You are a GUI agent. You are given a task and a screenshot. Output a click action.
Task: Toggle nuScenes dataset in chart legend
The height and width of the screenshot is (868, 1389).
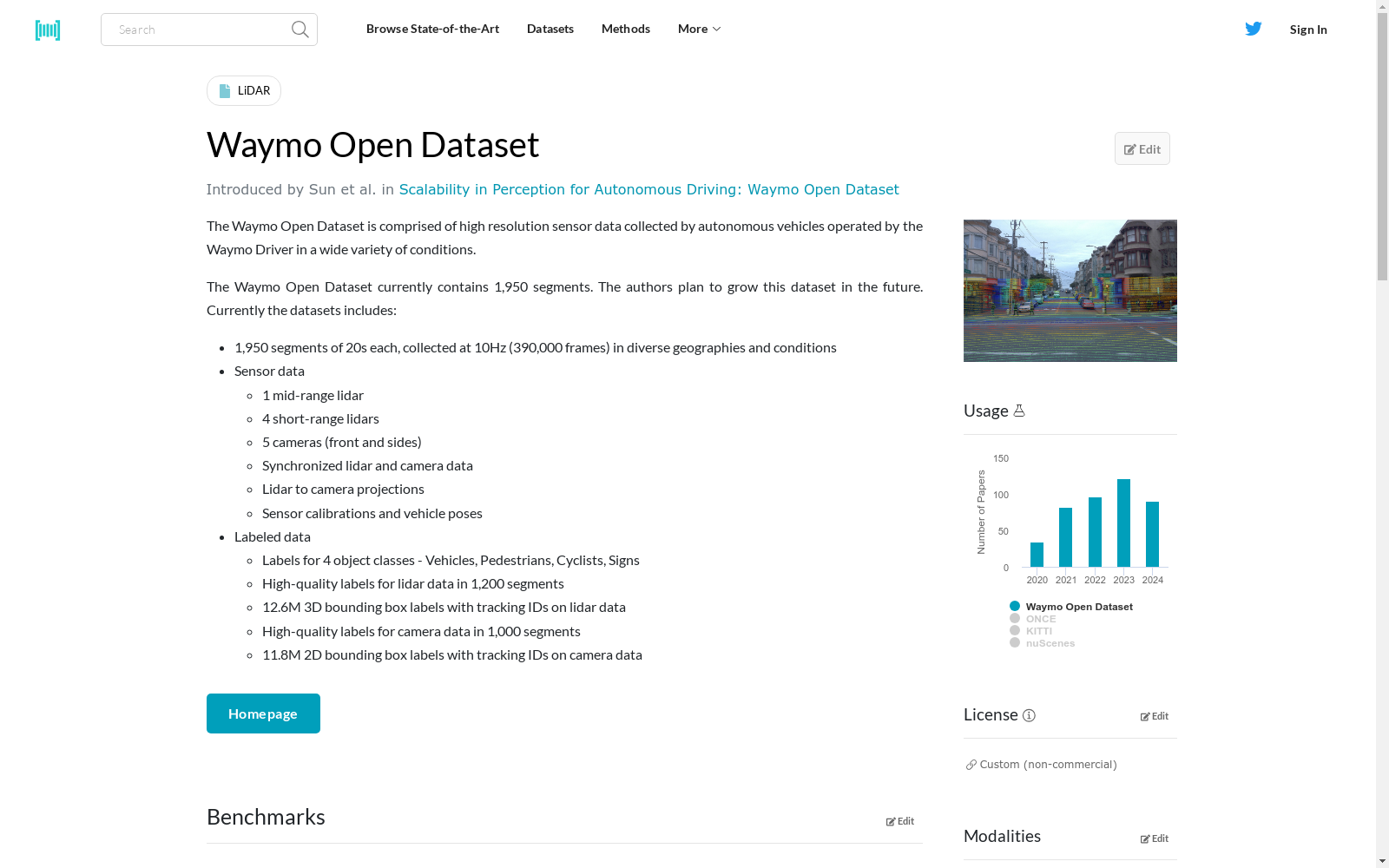click(1043, 643)
